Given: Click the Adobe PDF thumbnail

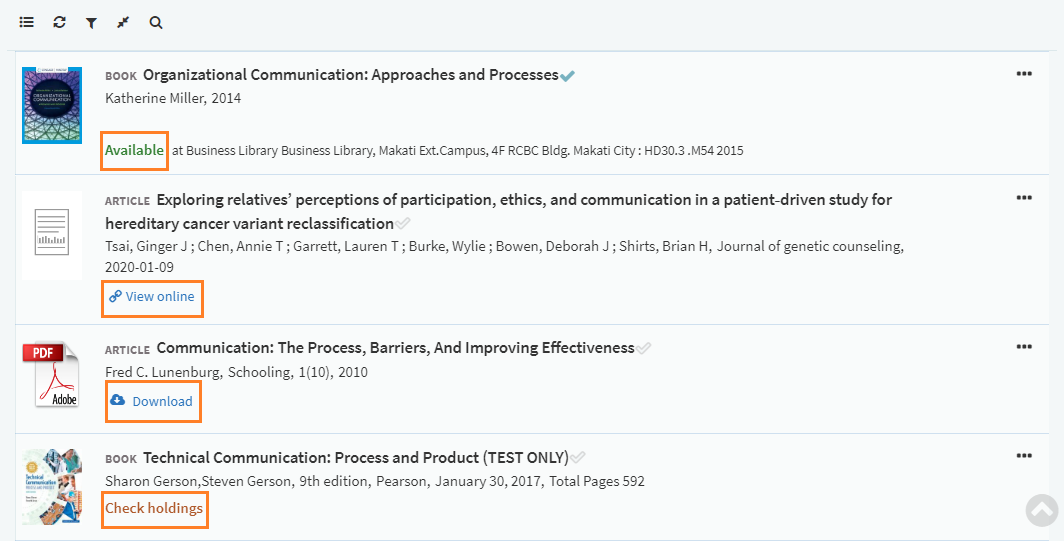Looking at the screenshot, I should (51, 373).
